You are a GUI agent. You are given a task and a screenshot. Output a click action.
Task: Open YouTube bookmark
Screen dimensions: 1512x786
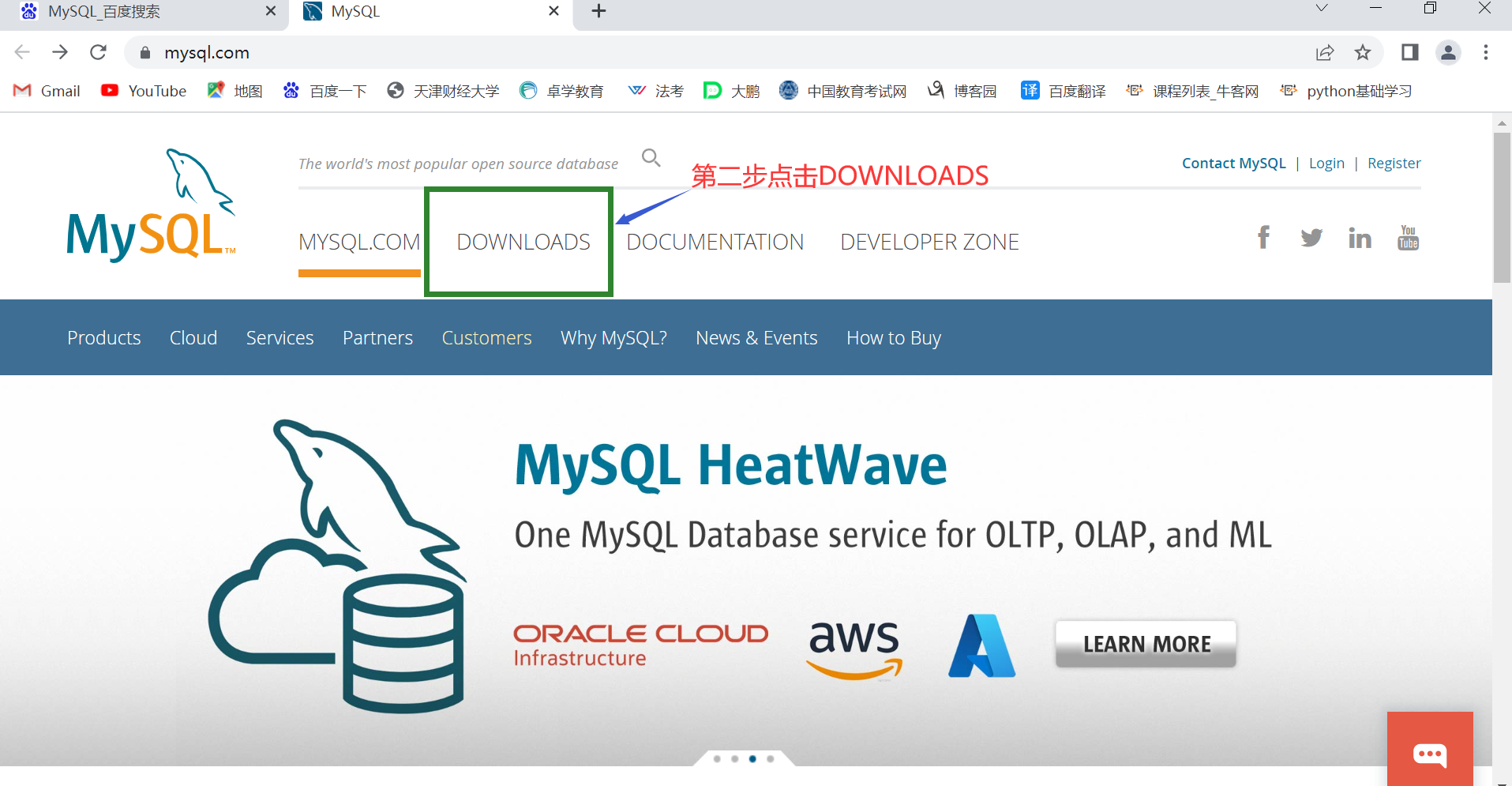144,91
